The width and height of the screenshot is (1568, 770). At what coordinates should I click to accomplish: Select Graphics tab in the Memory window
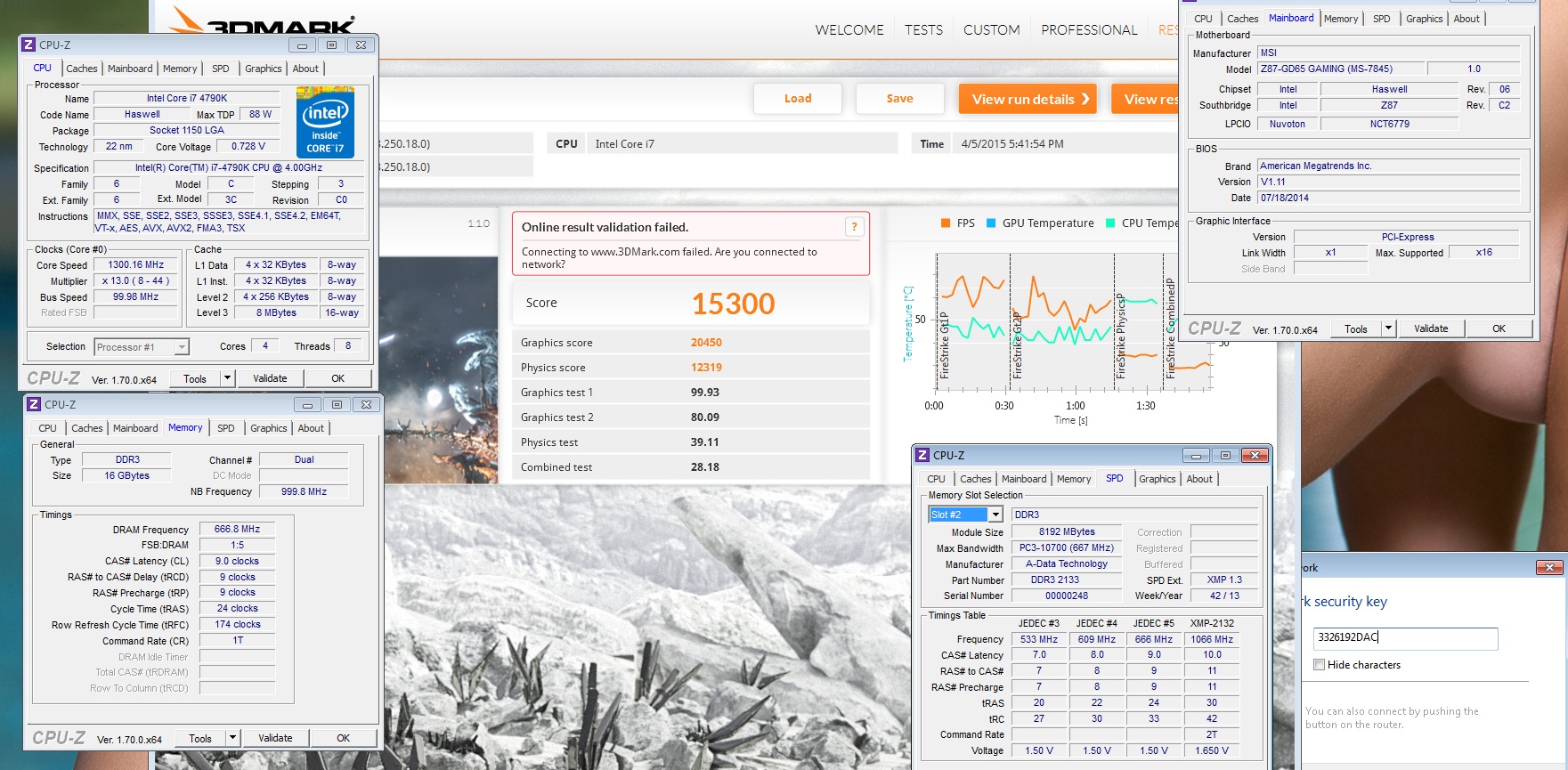269,428
